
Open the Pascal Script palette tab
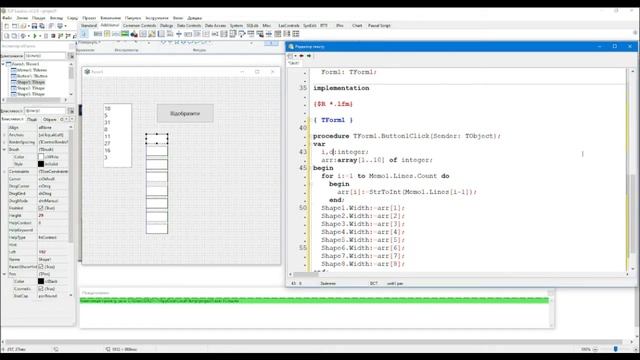(379, 25)
